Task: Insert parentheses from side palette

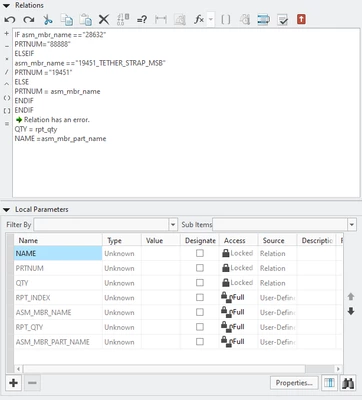Action: 6,98
